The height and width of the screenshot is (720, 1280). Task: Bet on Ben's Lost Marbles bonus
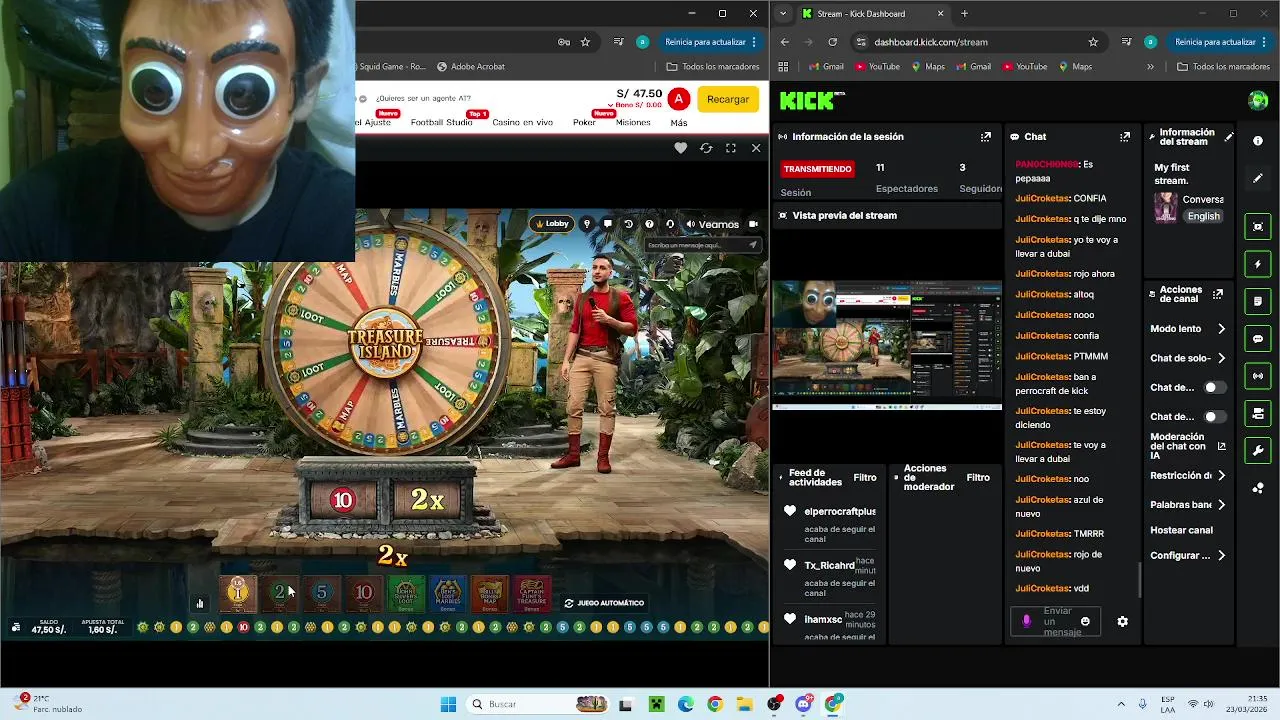coord(447,593)
